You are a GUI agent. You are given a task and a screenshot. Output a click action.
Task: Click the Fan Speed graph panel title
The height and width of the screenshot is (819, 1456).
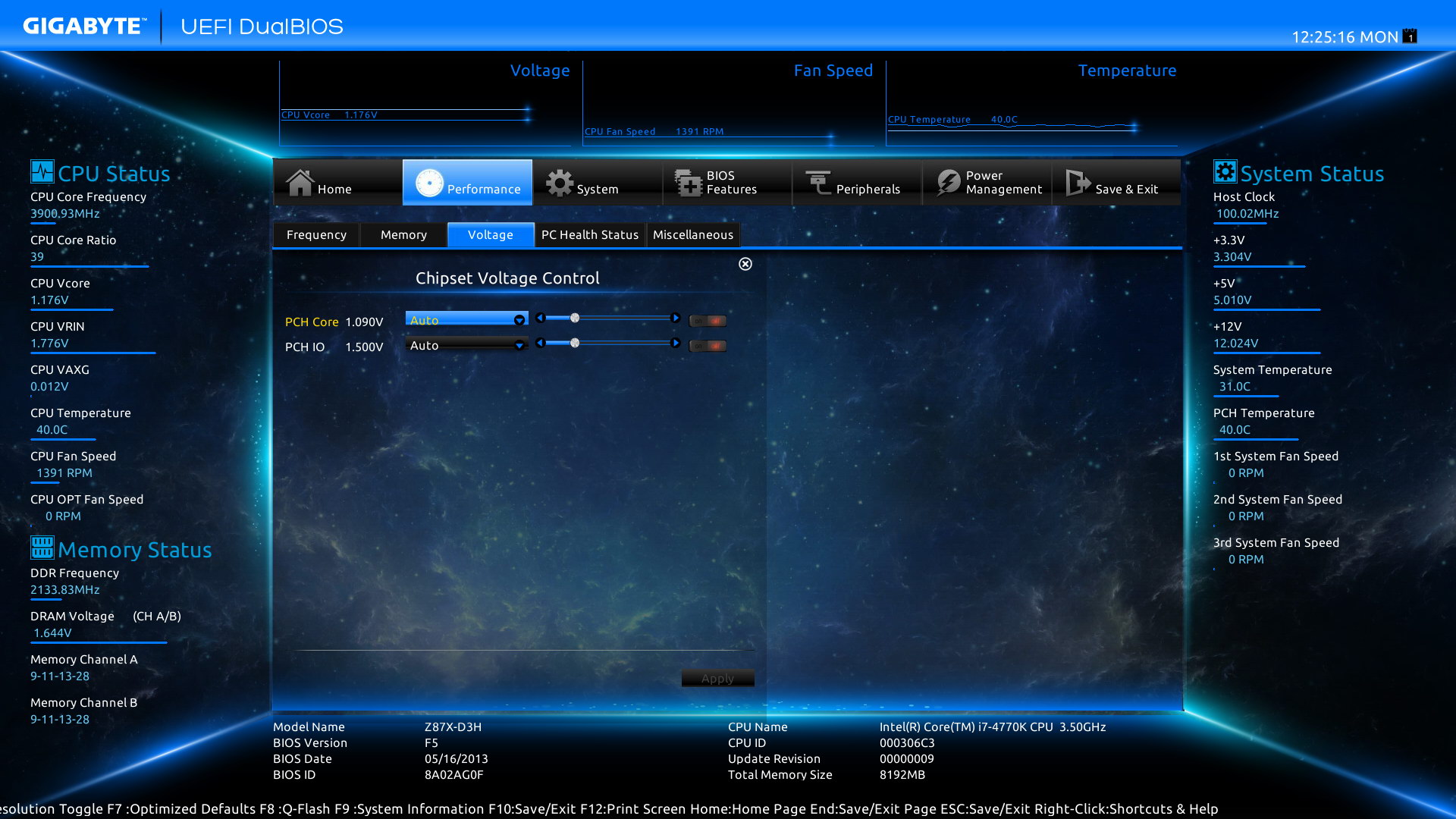(x=833, y=71)
